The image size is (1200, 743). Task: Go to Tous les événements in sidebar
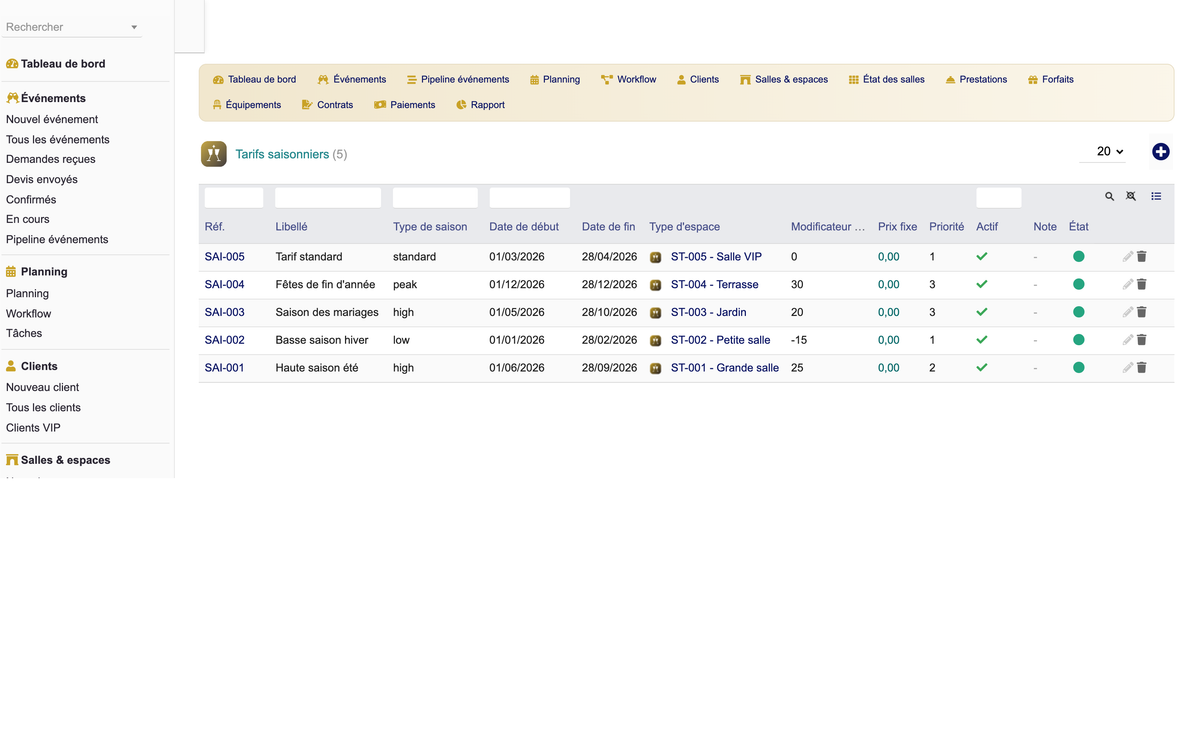pyautogui.click(x=58, y=140)
